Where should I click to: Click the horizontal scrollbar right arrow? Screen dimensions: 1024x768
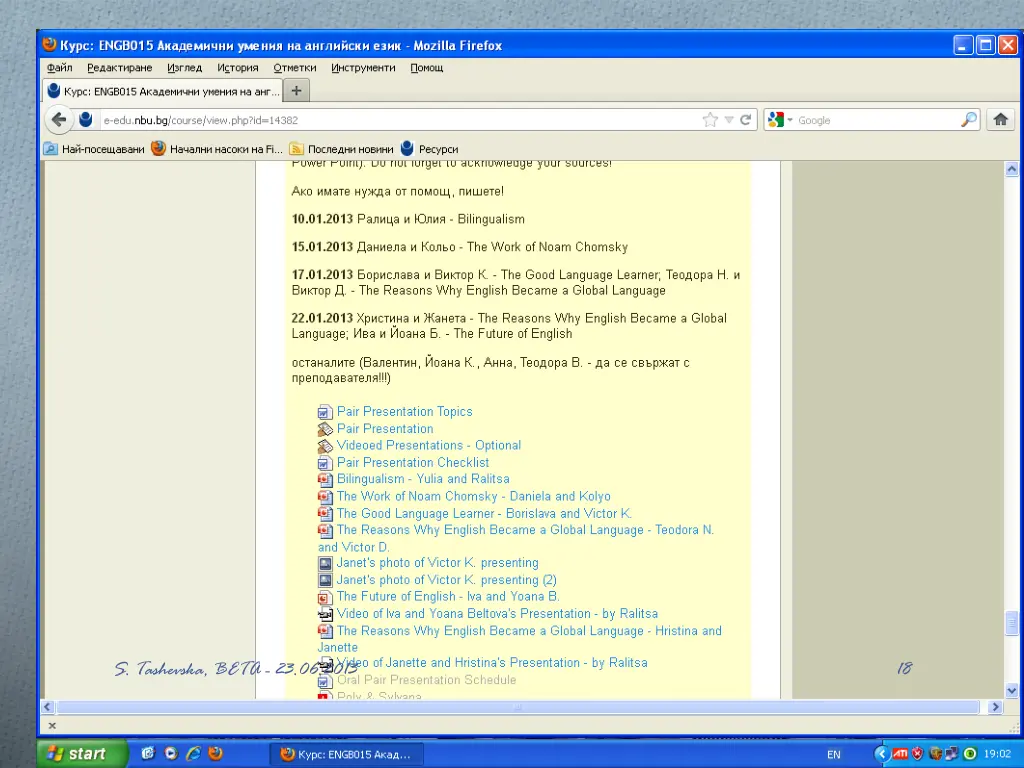pos(995,707)
